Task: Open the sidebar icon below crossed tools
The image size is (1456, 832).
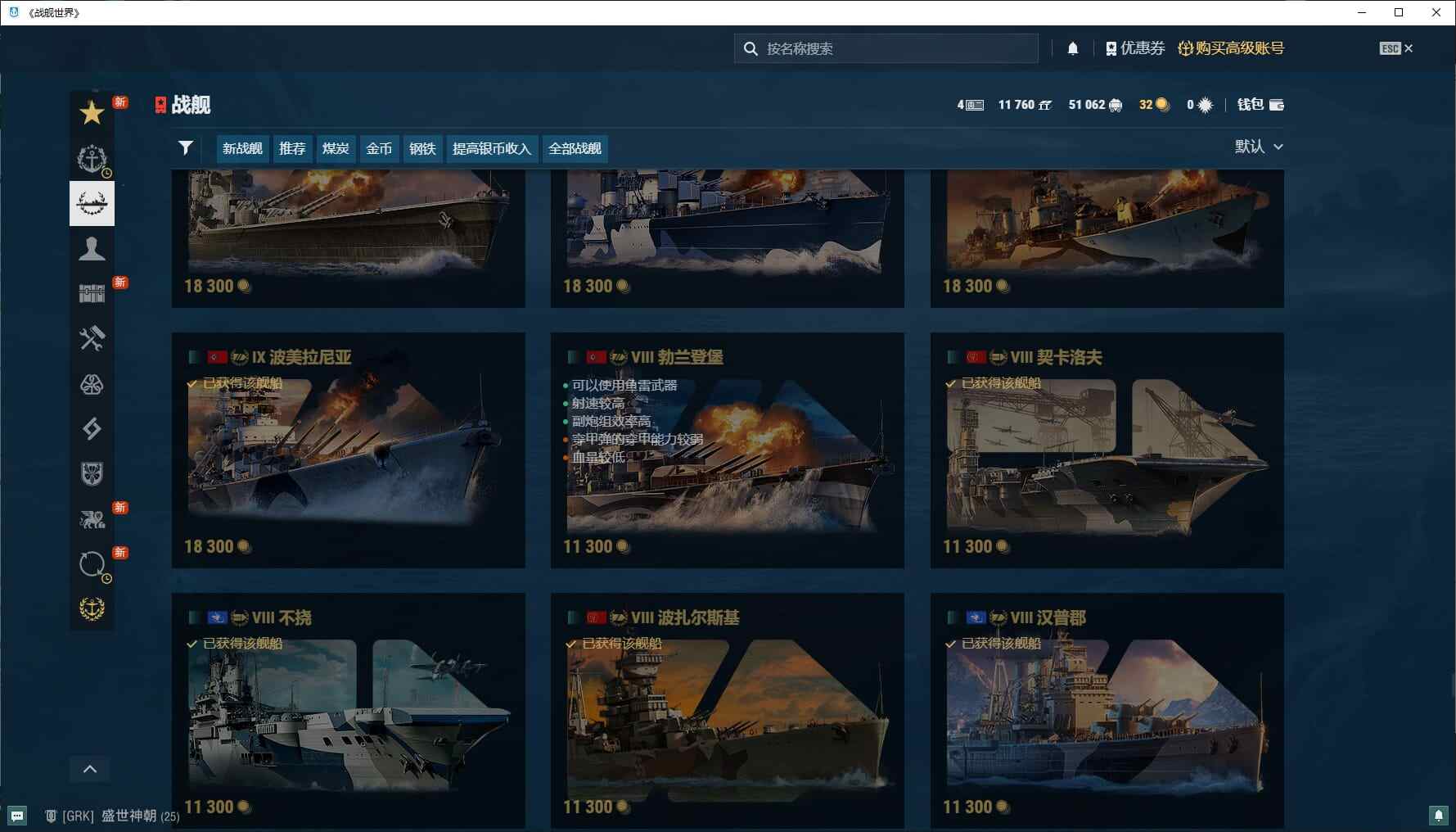Action: (x=92, y=383)
